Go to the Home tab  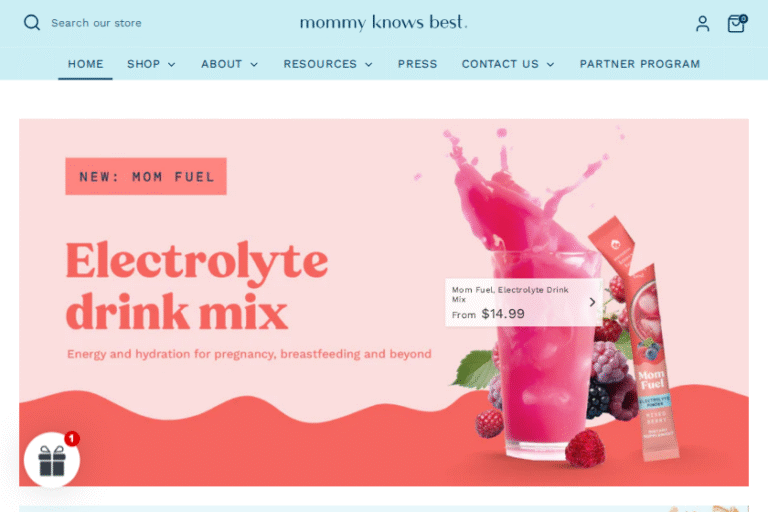point(85,64)
